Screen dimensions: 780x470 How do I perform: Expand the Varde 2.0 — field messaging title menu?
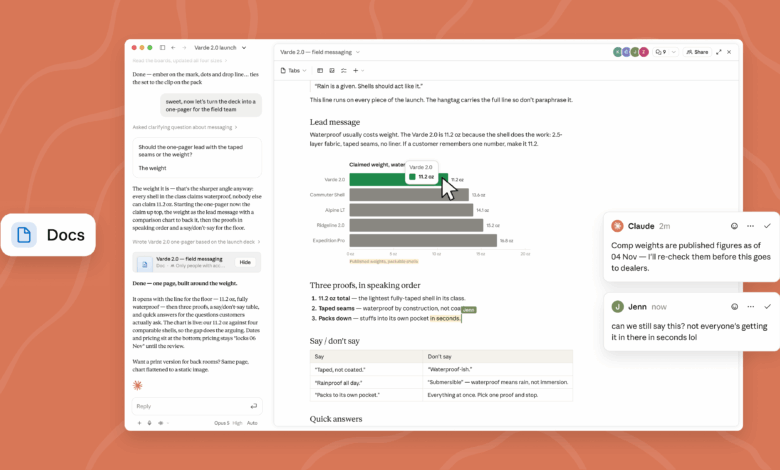tap(358, 52)
